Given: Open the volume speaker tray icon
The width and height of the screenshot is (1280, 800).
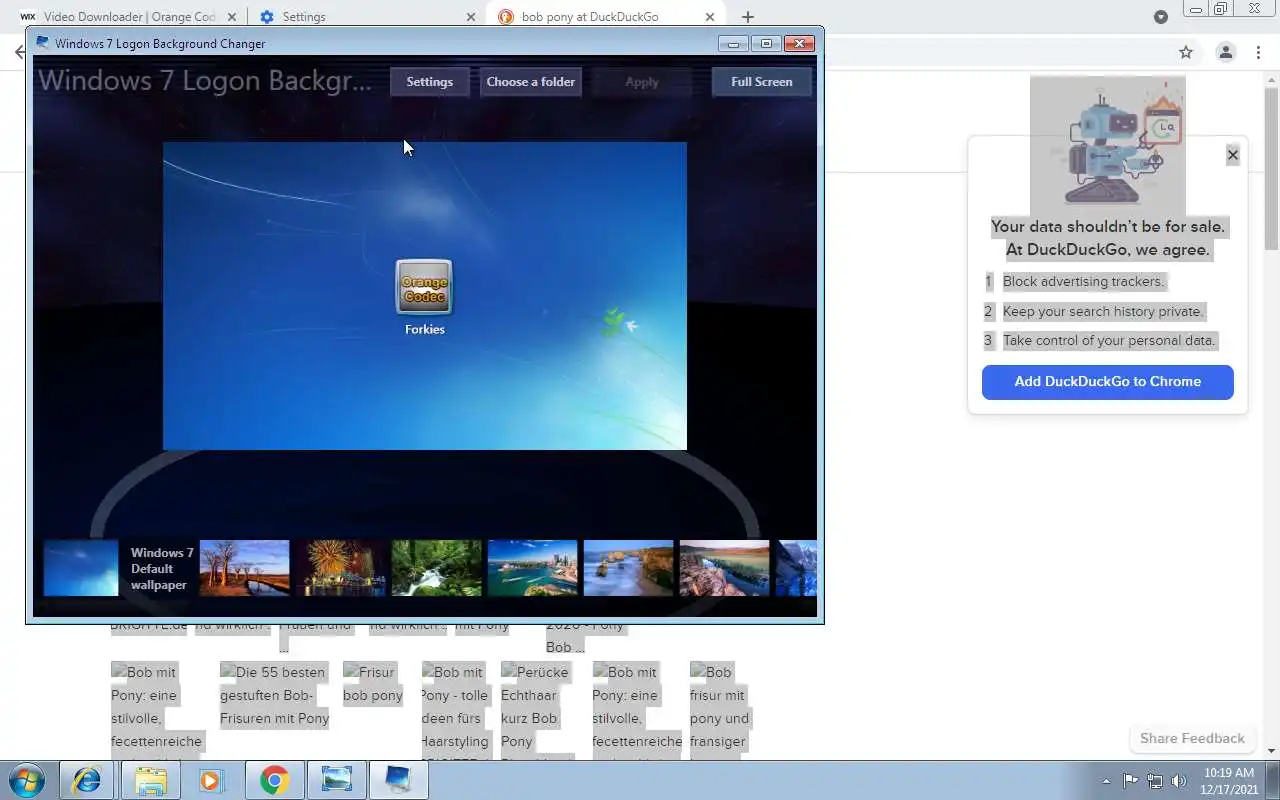Looking at the screenshot, I should [x=1179, y=781].
